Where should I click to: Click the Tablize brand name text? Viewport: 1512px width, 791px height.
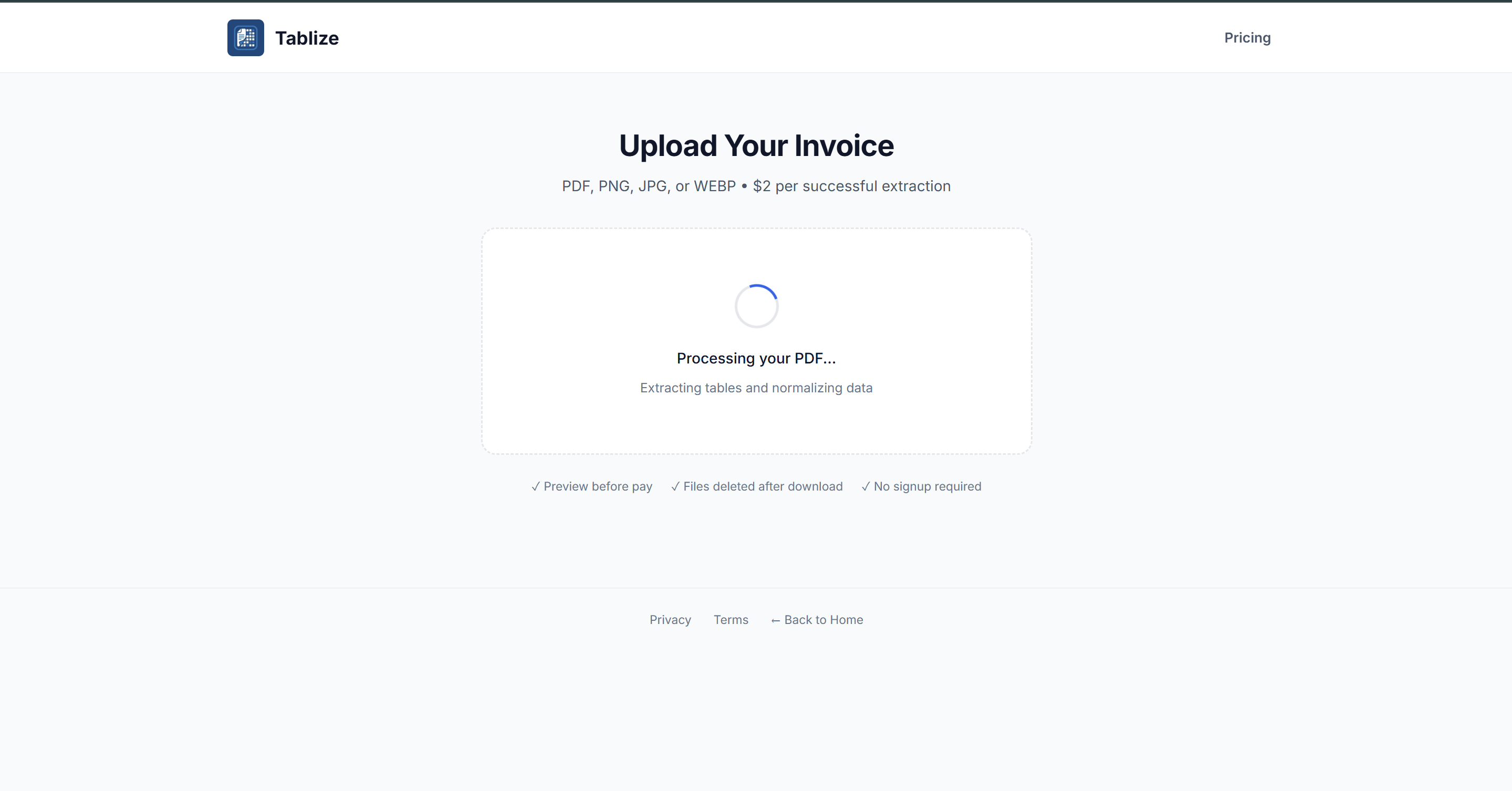point(307,38)
